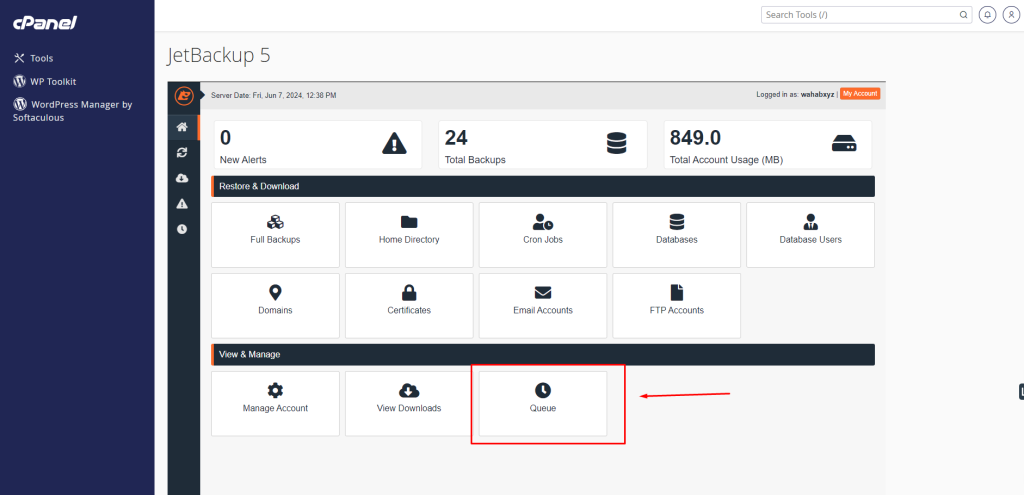Click the My Account orange button

click(x=859, y=94)
